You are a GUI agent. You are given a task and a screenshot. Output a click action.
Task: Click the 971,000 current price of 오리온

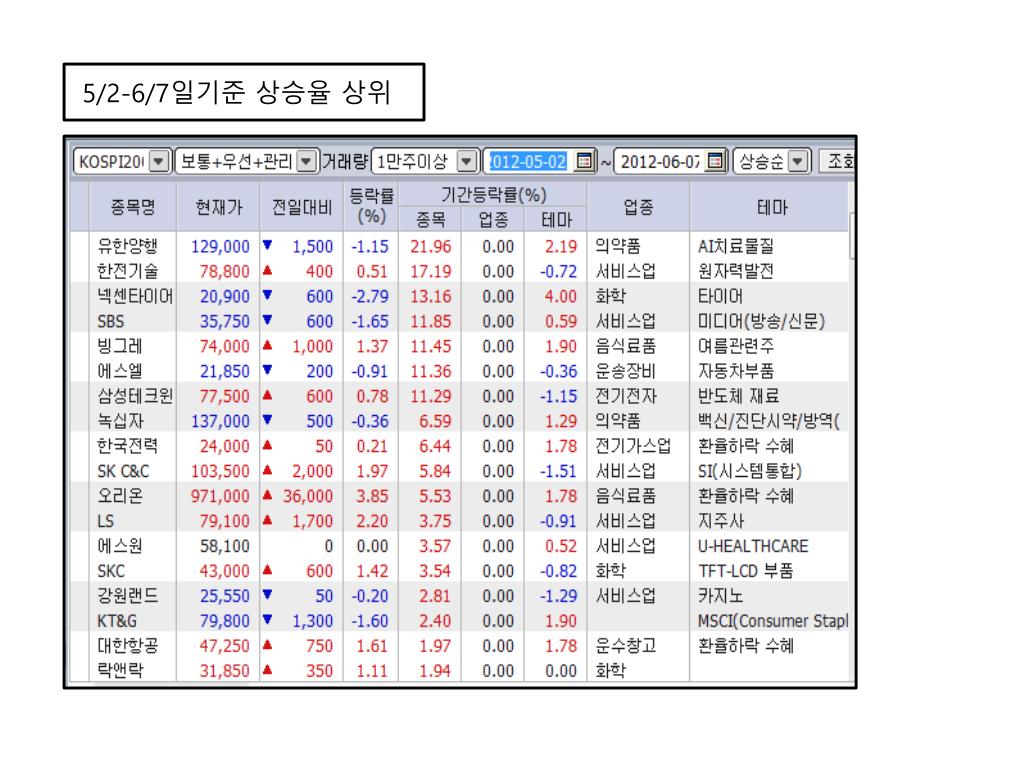click(220, 496)
